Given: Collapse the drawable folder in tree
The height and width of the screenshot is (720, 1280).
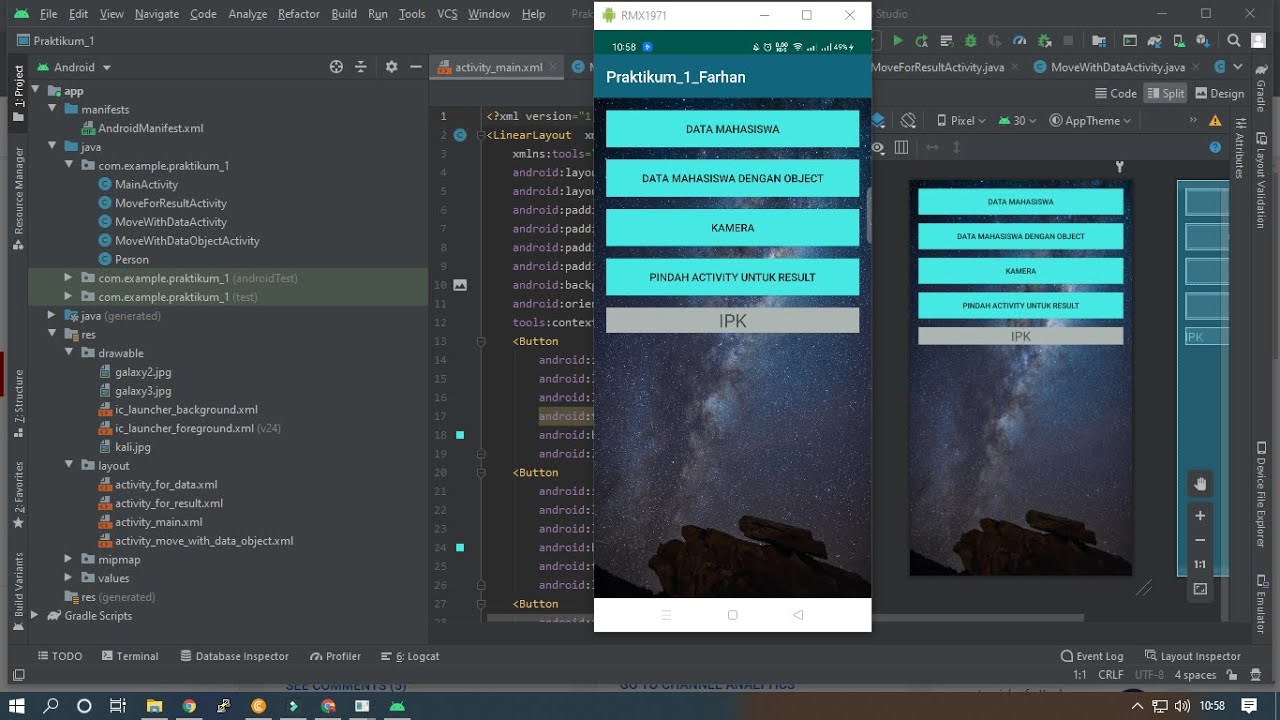Looking at the screenshot, I should click(69, 353).
